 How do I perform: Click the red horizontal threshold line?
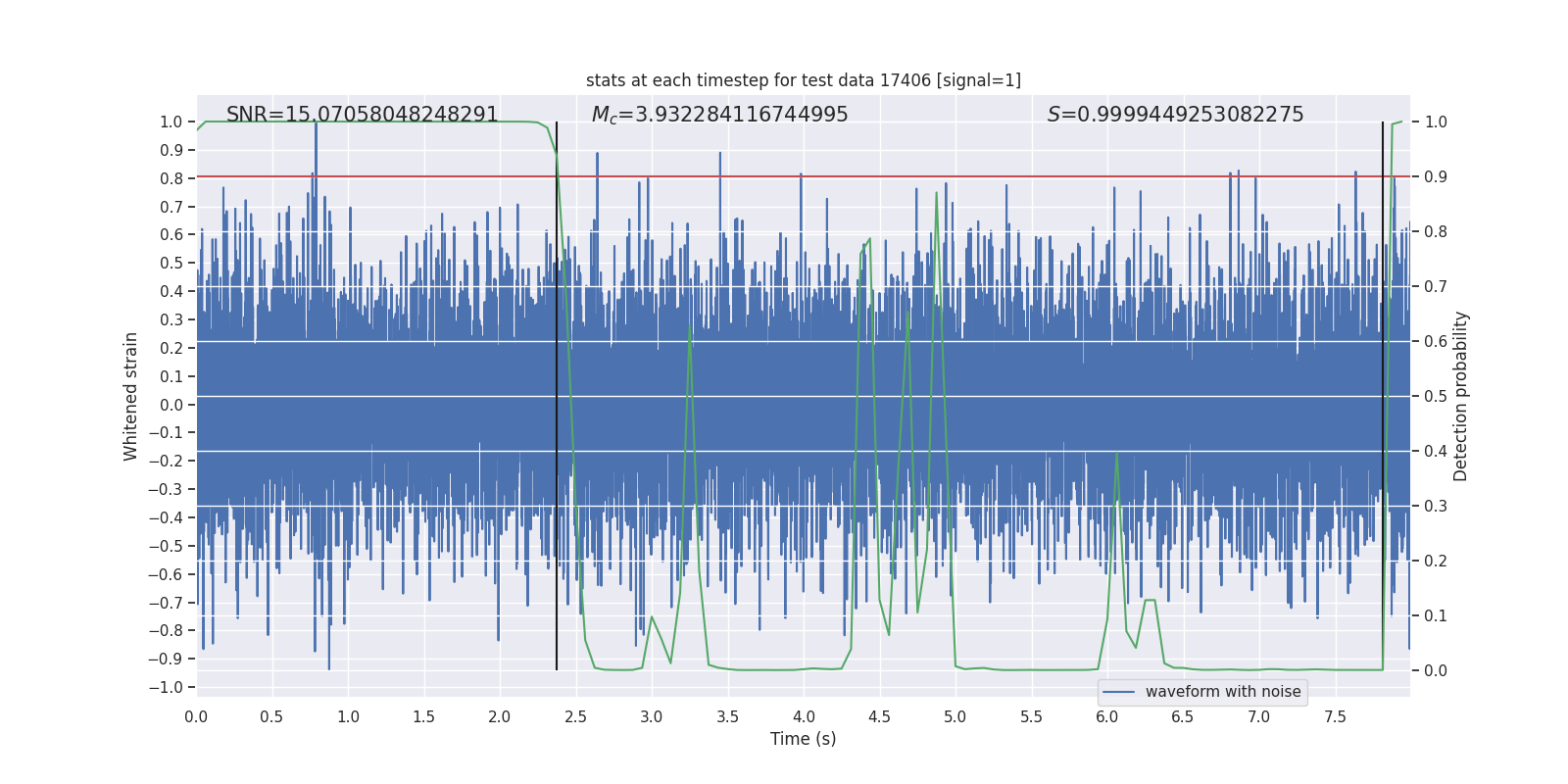pos(804,177)
